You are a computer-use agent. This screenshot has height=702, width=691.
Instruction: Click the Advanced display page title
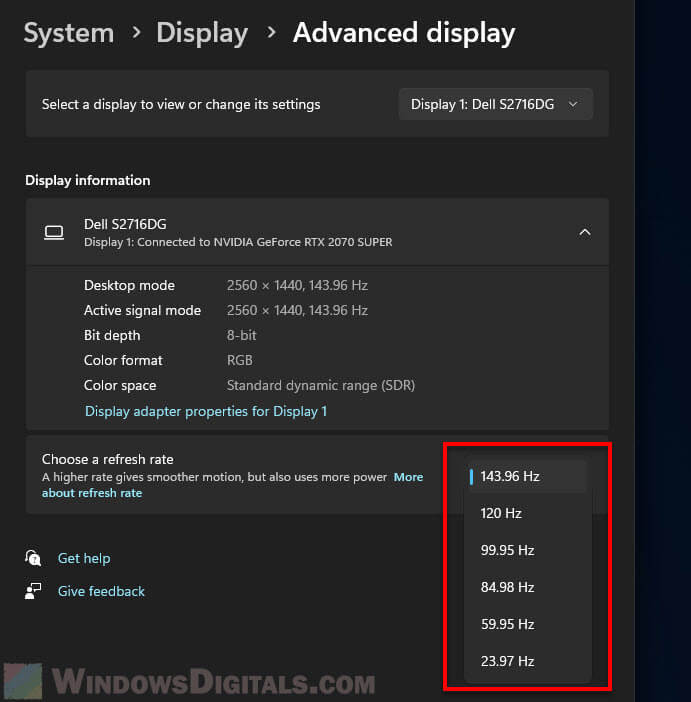tap(404, 33)
